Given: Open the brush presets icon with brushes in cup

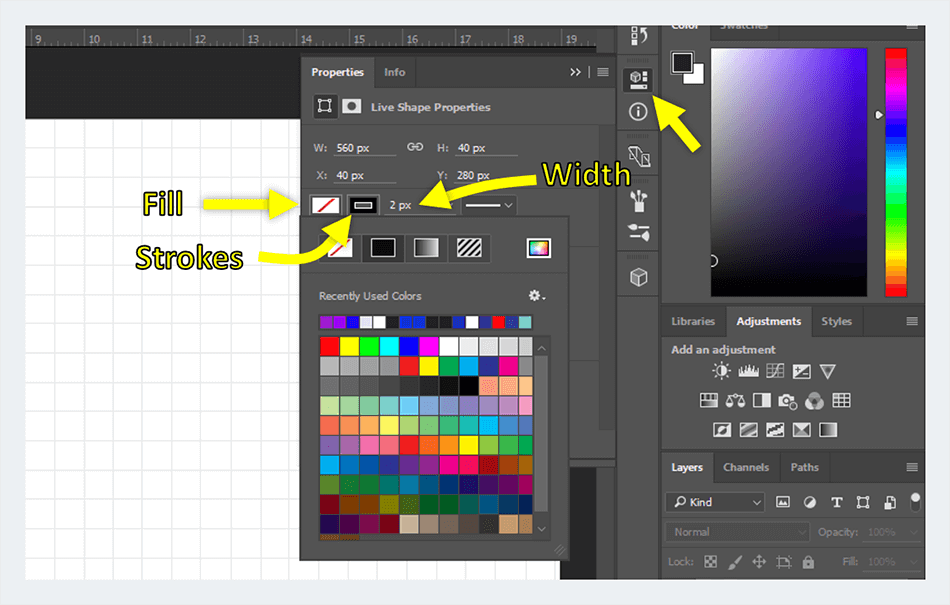Looking at the screenshot, I should [x=639, y=201].
